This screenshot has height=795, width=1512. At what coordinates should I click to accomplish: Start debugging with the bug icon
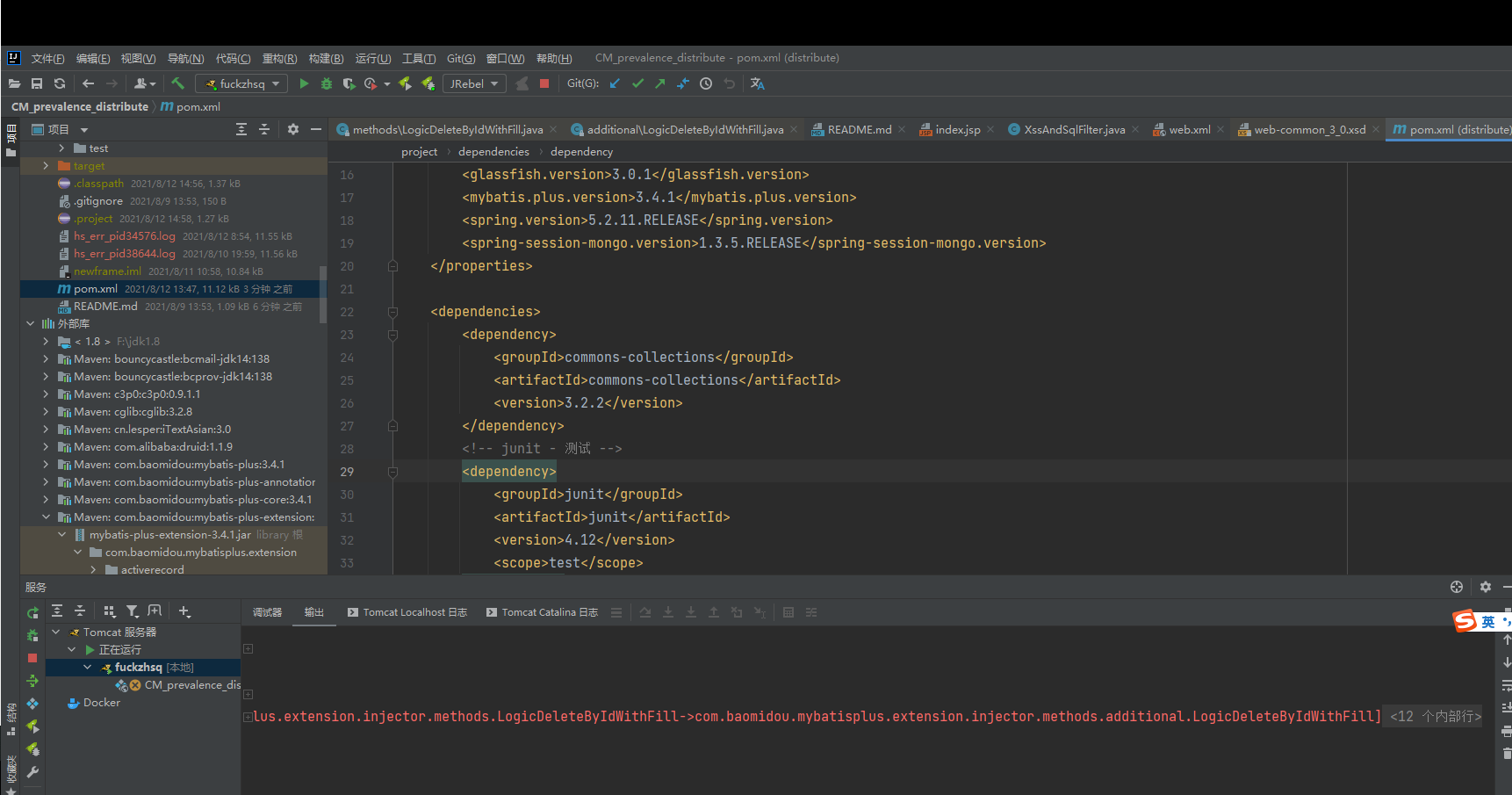click(x=327, y=83)
